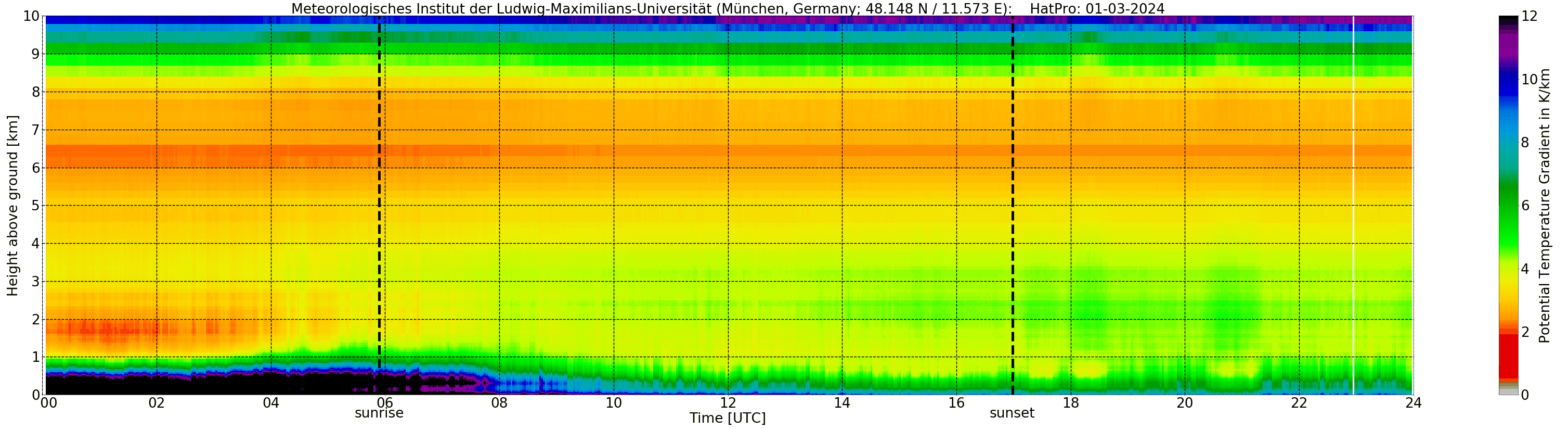Click height axis tick label "8"

point(35,92)
